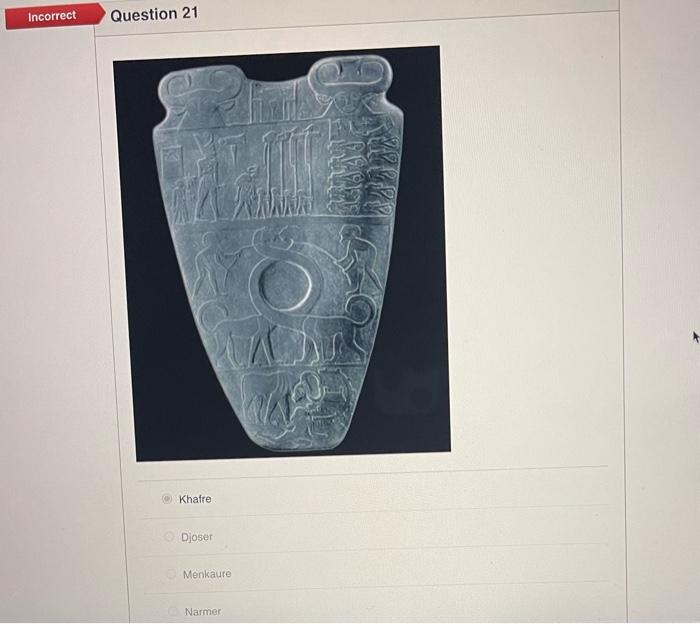Screen dimensions: 700x624
Task: Select the Khafre radio button
Action: 167,499
